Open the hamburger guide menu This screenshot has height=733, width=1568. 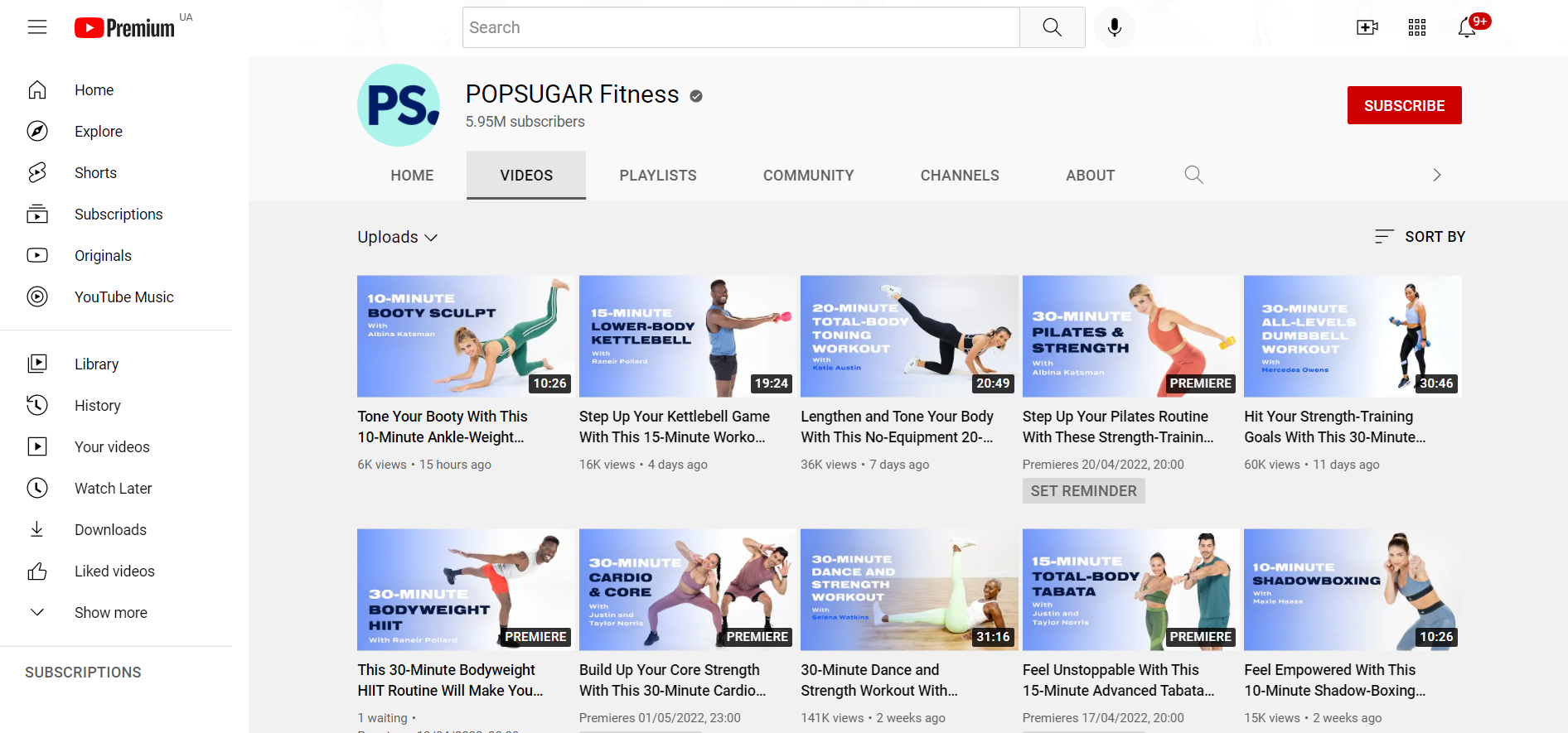coord(37,27)
